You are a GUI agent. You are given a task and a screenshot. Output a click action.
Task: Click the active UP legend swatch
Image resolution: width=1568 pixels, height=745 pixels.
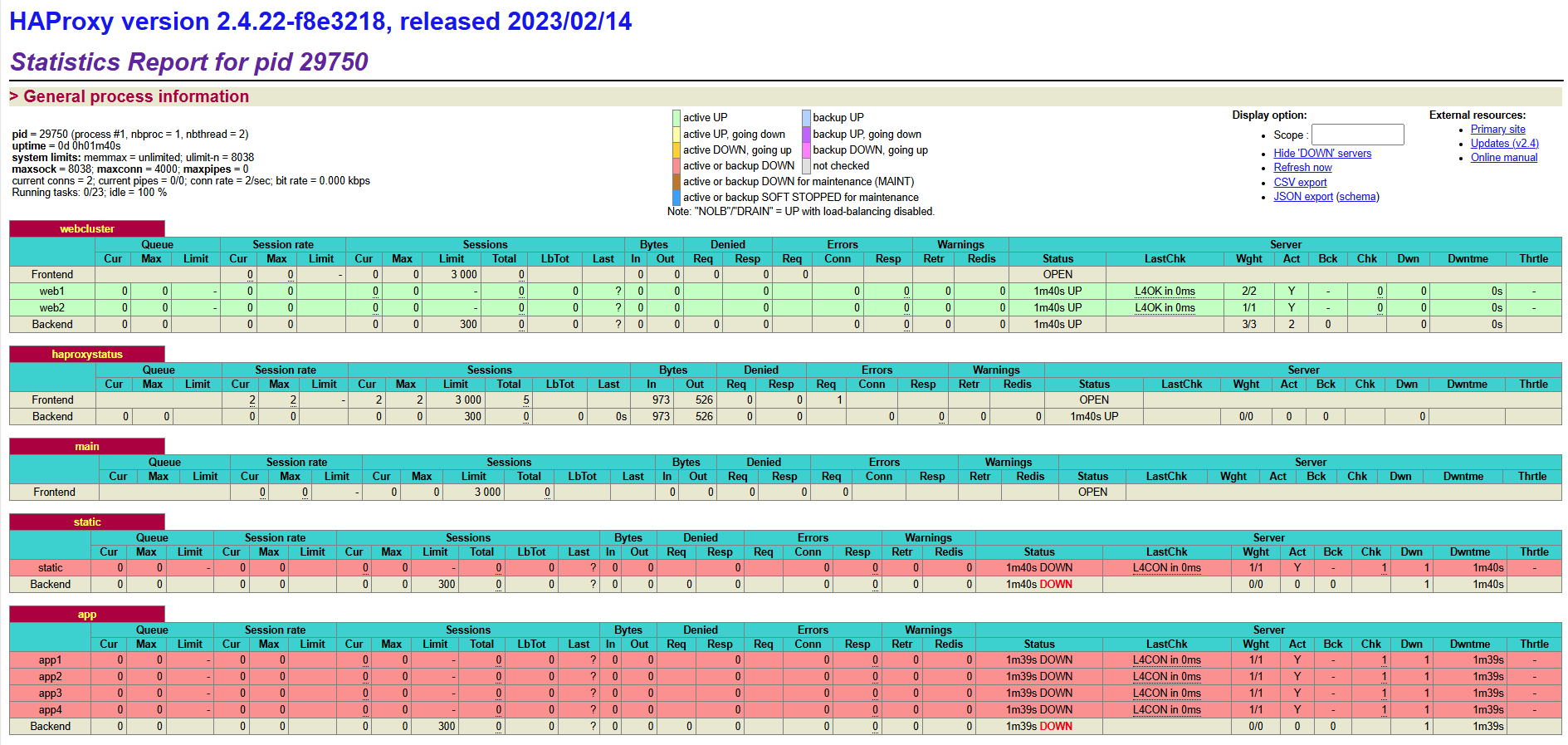(677, 118)
